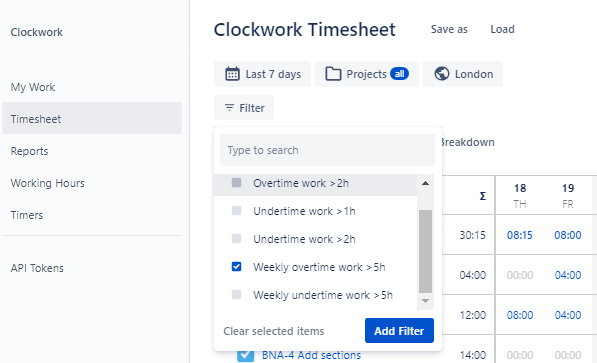Click the calendar icon for Last 7 days

click(232, 74)
